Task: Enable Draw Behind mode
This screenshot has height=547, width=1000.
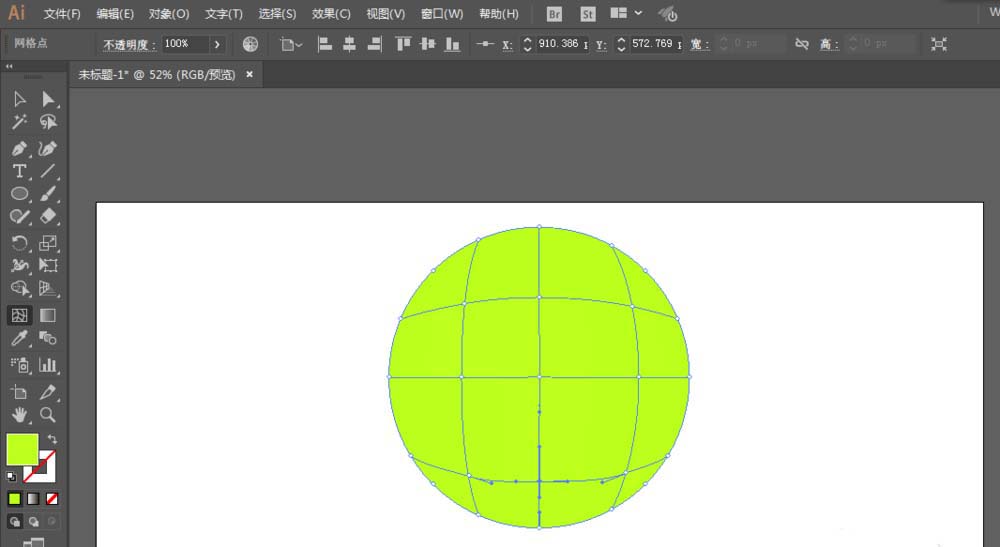Action: click(33, 521)
